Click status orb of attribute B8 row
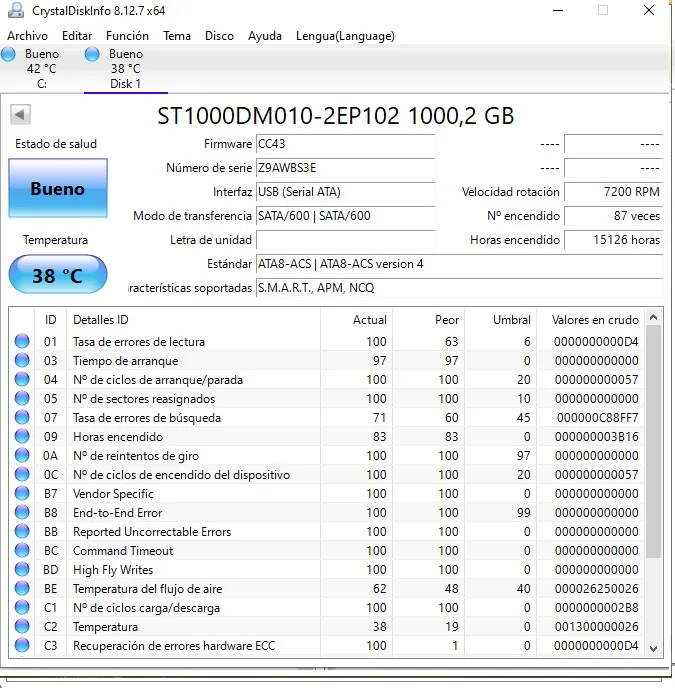 (x=22, y=512)
